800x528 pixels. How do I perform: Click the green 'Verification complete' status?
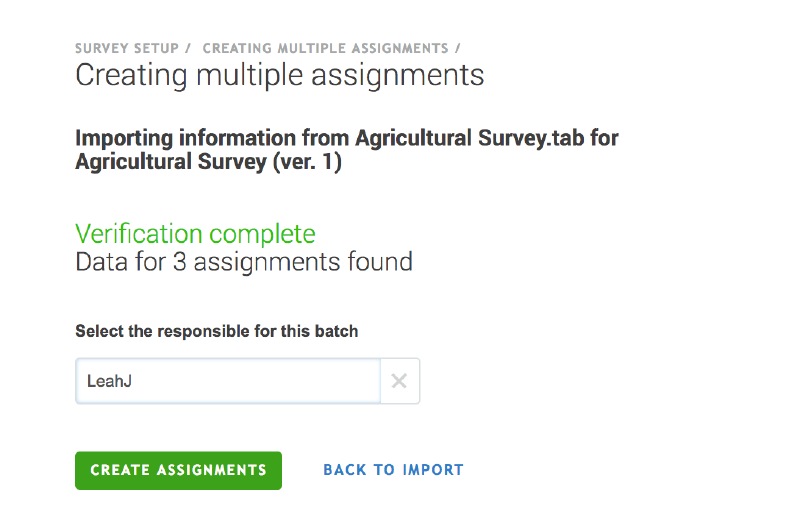[195, 234]
